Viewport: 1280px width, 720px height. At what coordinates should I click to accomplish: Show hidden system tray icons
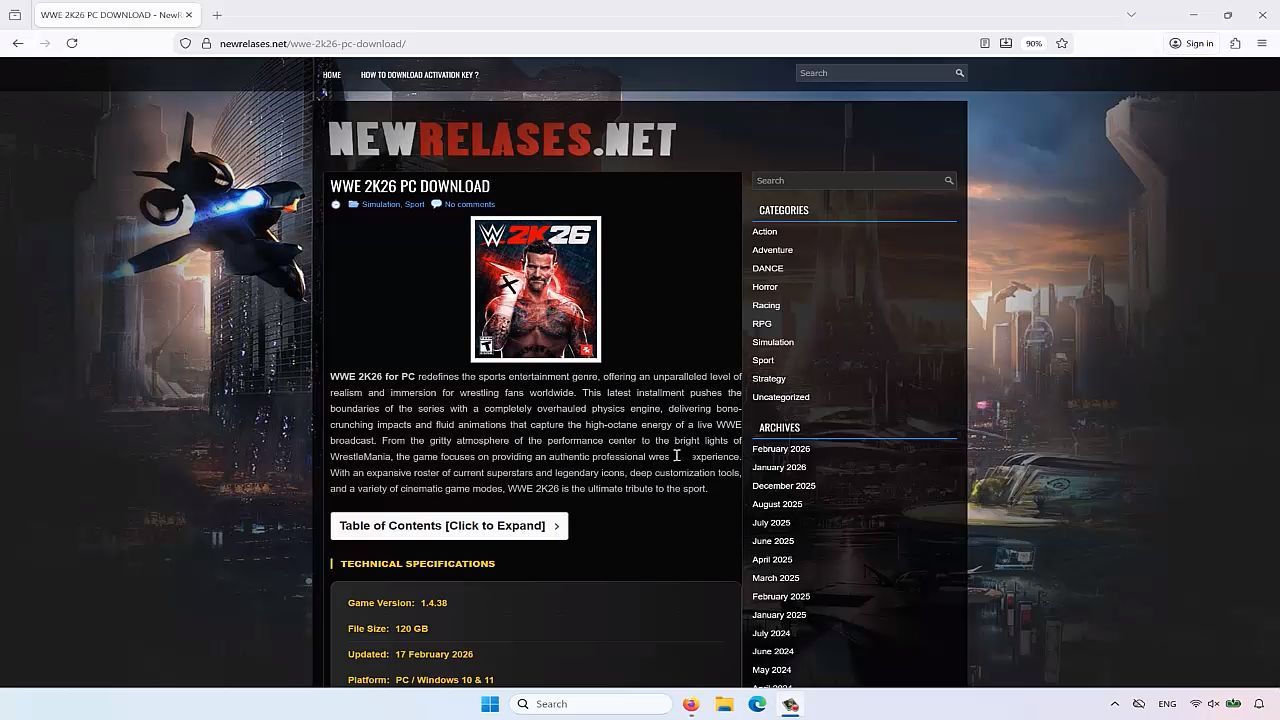(x=1114, y=704)
